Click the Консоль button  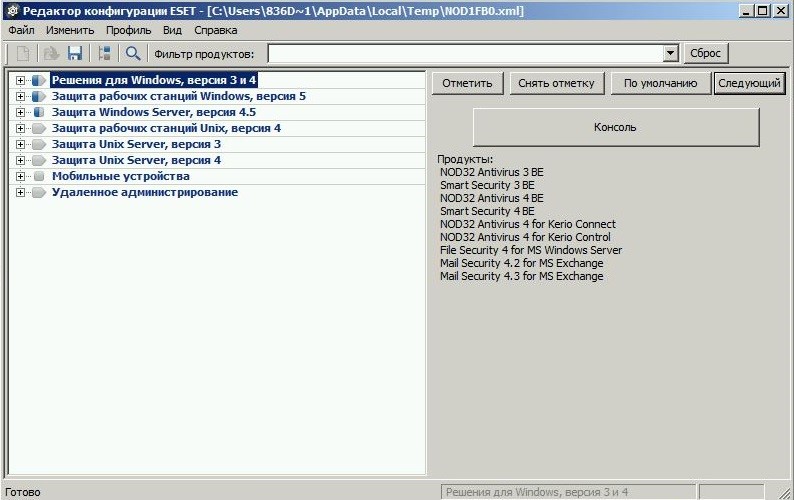point(616,127)
